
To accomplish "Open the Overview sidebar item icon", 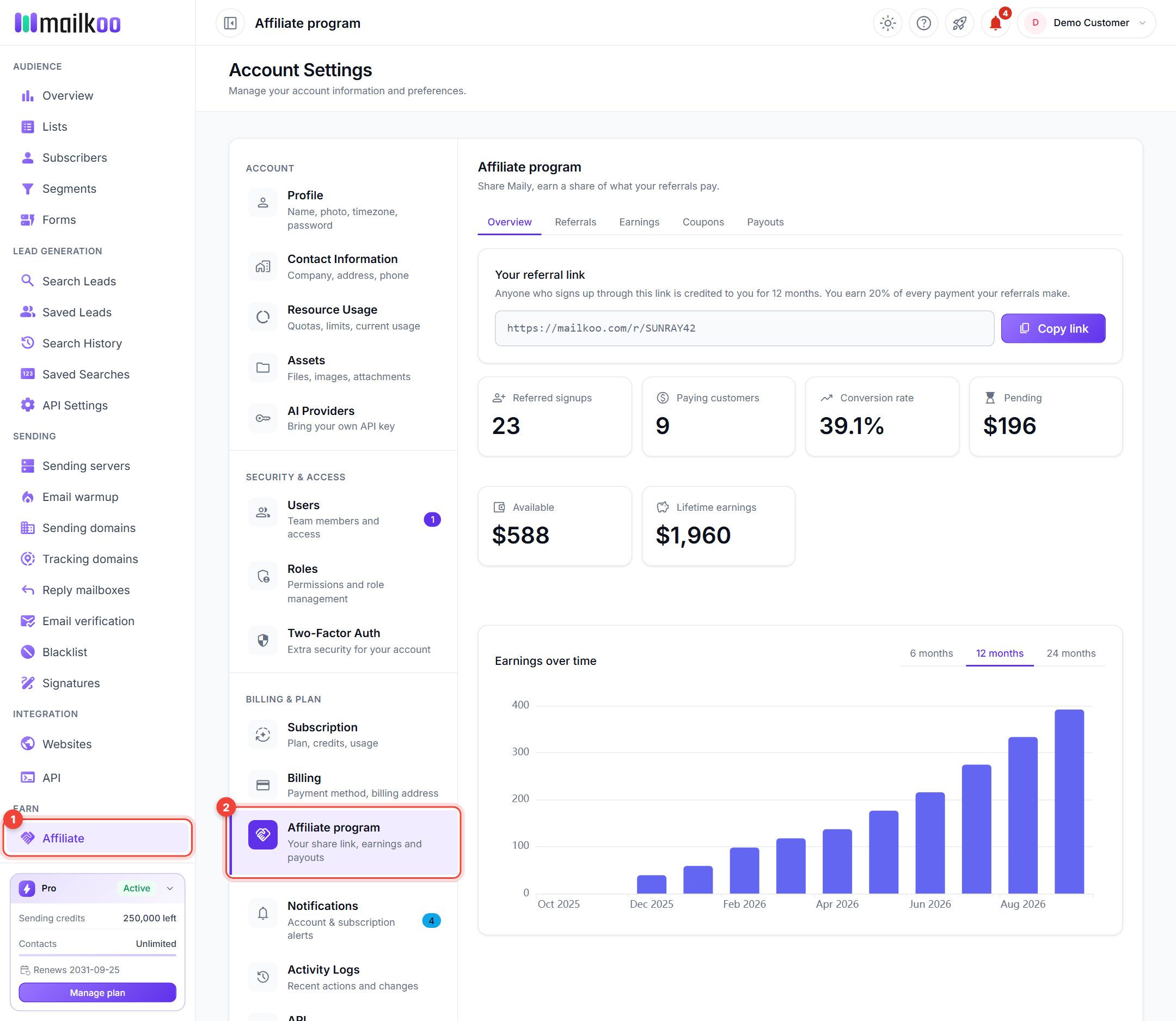I will point(27,96).
